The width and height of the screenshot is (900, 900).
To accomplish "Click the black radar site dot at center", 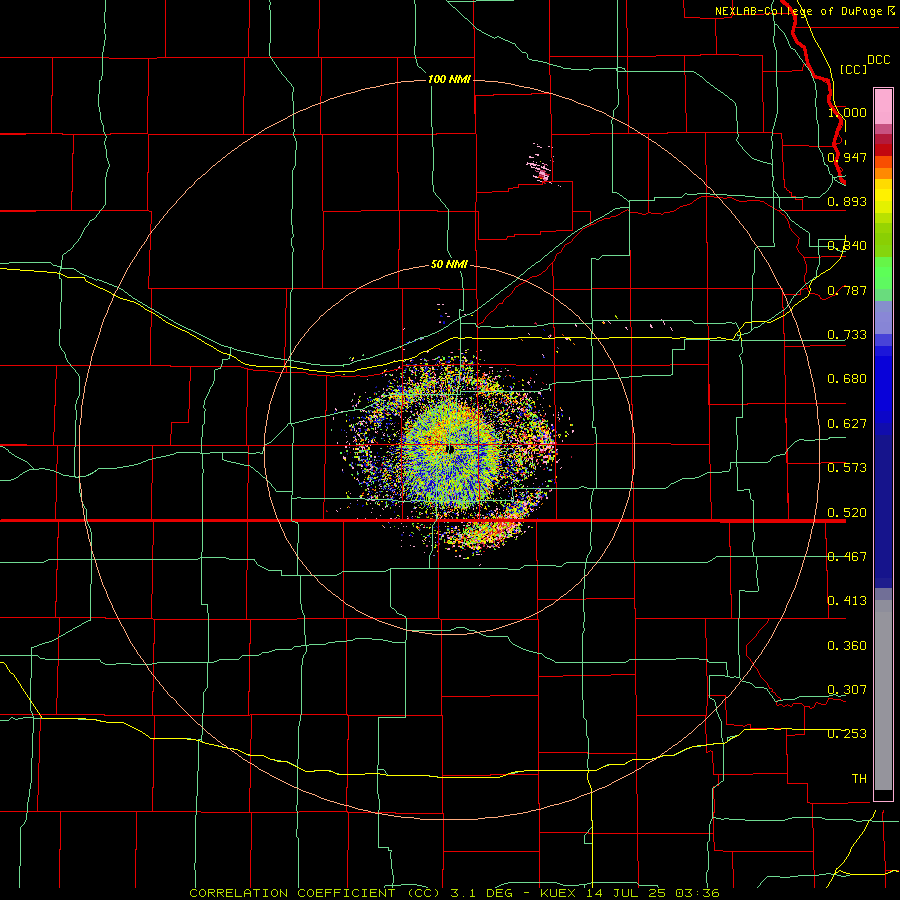I will coord(450,449).
